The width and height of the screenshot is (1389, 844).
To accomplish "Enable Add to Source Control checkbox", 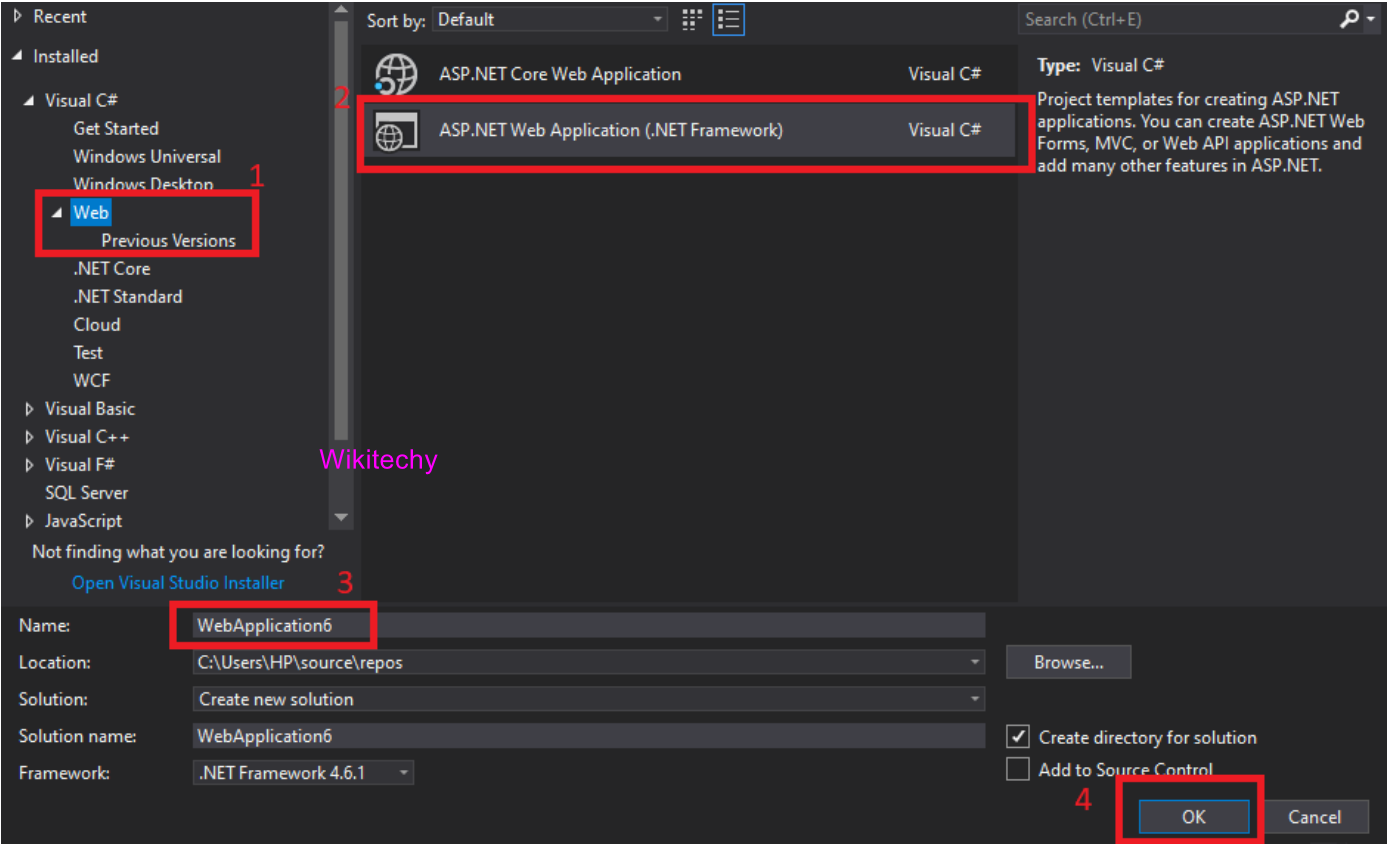I will [x=1018, y=769].
